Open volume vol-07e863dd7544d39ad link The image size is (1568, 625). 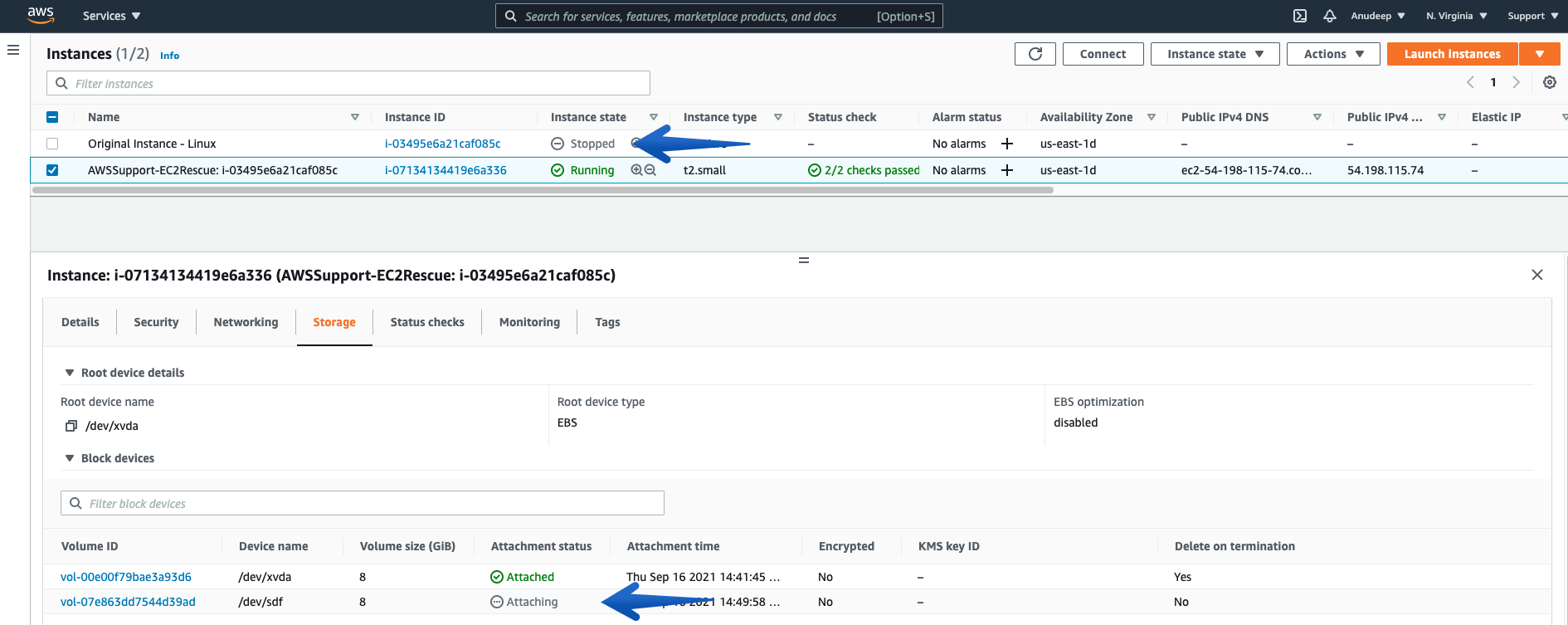[128, 602]
